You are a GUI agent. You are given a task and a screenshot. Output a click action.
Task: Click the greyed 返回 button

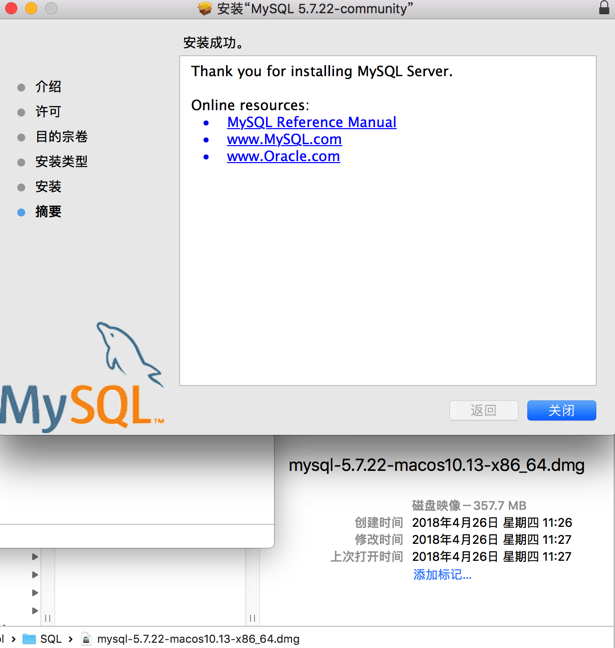pyautogui.click(x=484, y=410)
